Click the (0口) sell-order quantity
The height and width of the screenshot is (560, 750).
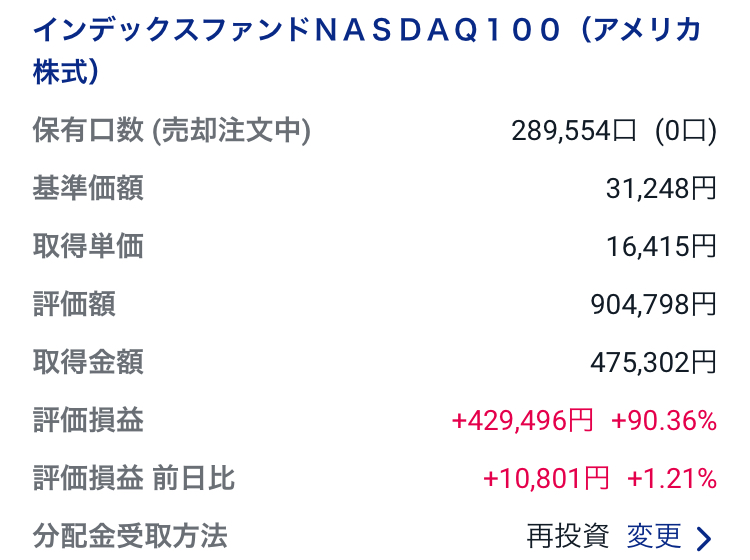[x=686, y=131]
